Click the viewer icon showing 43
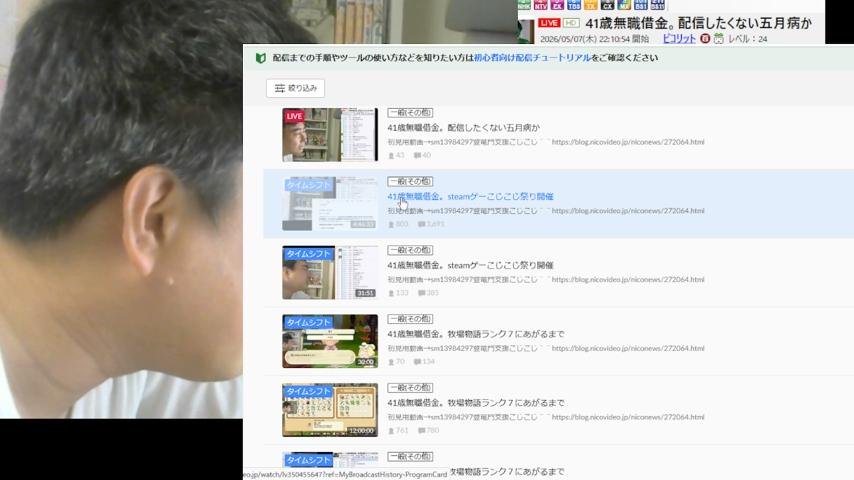 pyautogui.click(x=391, y=156)
